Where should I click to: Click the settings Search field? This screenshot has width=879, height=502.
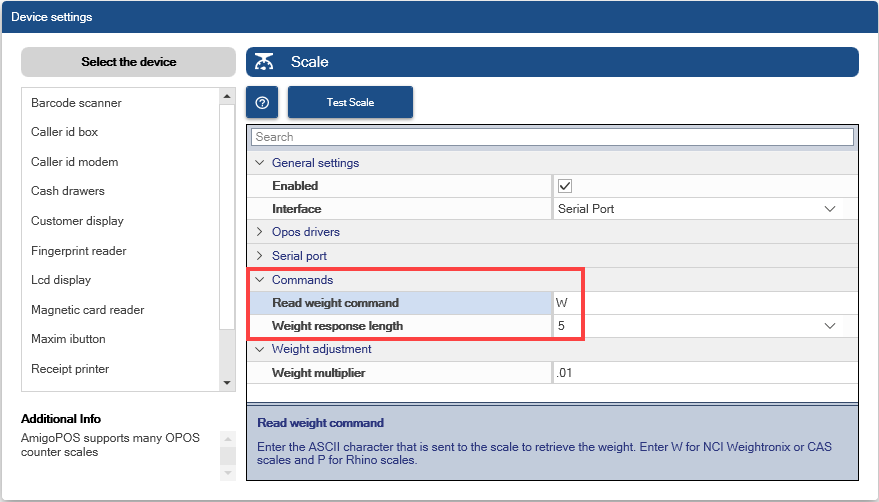coord(552,137)
